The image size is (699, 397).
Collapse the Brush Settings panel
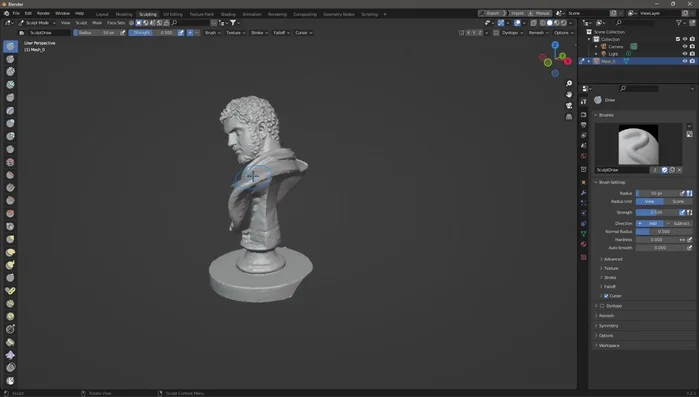tap(612, 182)
